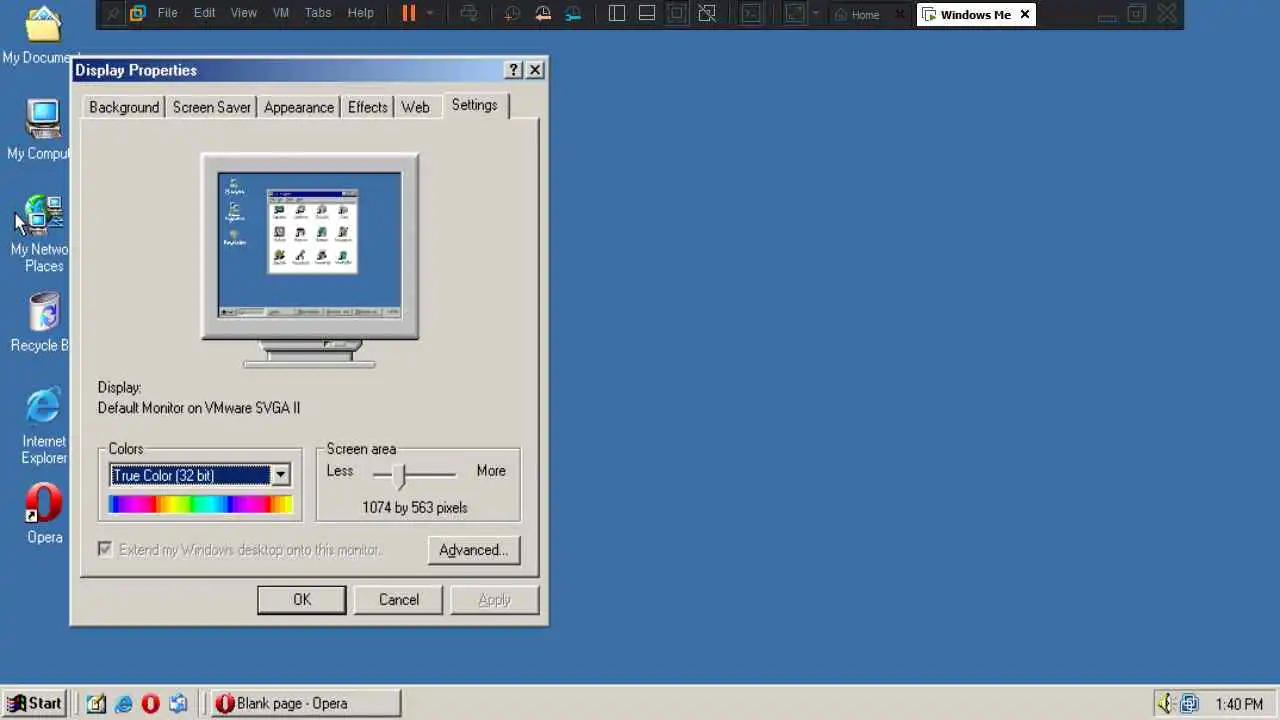Click the VMware pause button
Viewport: 1280px width, 720px height.
pos(408,14)
